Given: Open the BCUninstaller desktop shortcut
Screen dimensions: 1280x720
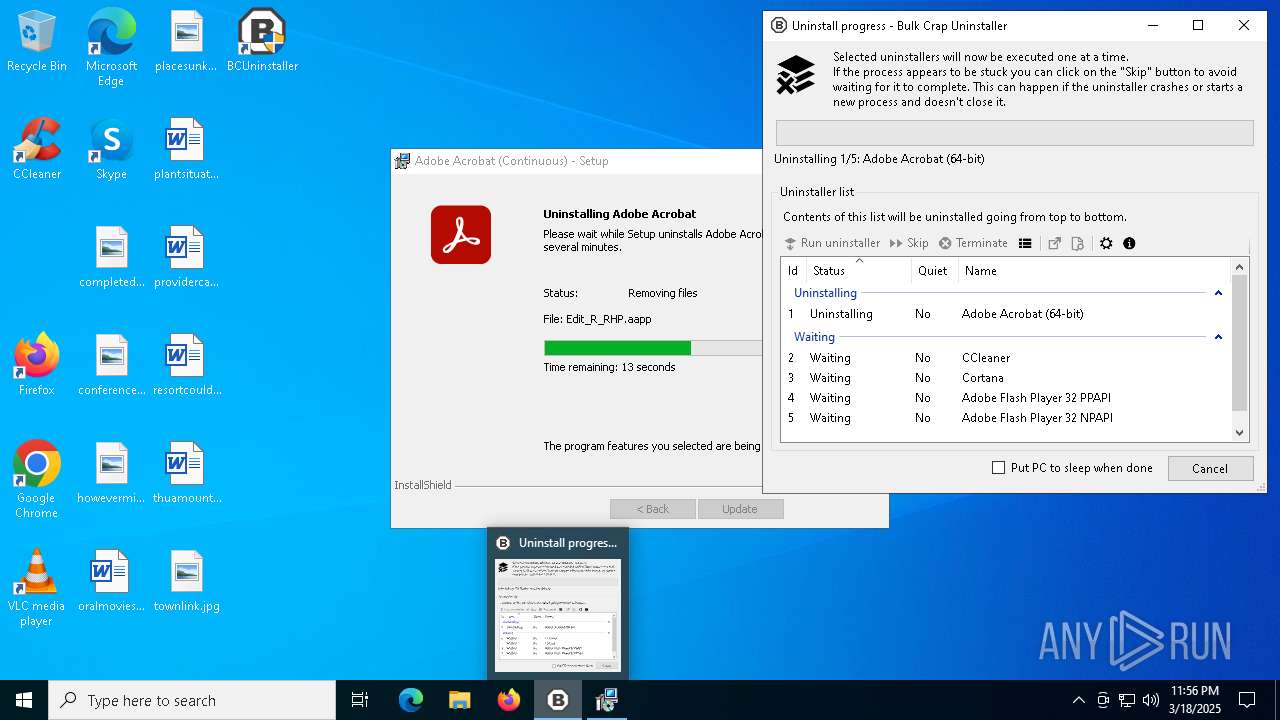Looking at the screenshot, I should pyautogui.click(x=262, y=43).
